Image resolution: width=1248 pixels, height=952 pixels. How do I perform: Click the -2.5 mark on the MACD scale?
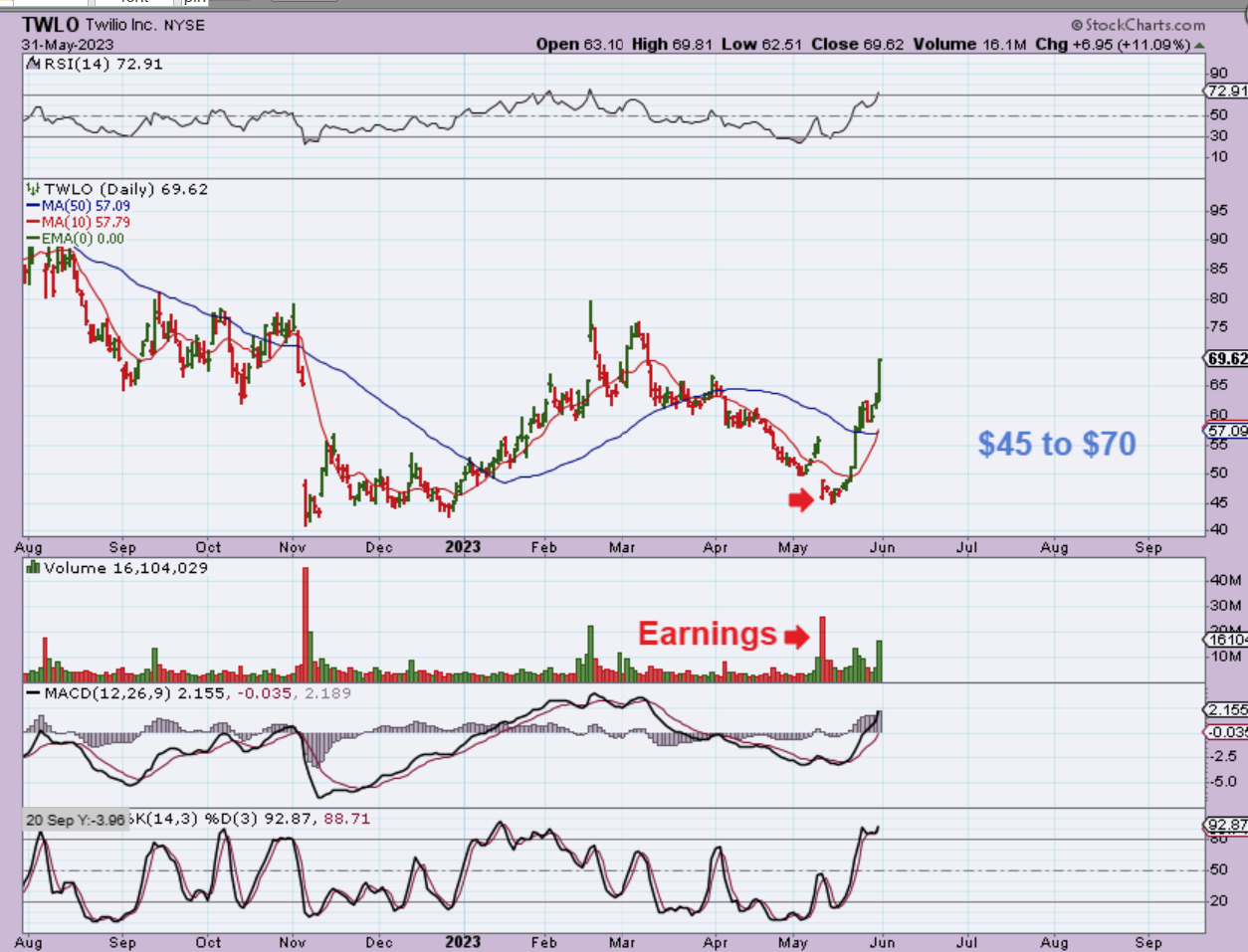[x=1223, y=757]
